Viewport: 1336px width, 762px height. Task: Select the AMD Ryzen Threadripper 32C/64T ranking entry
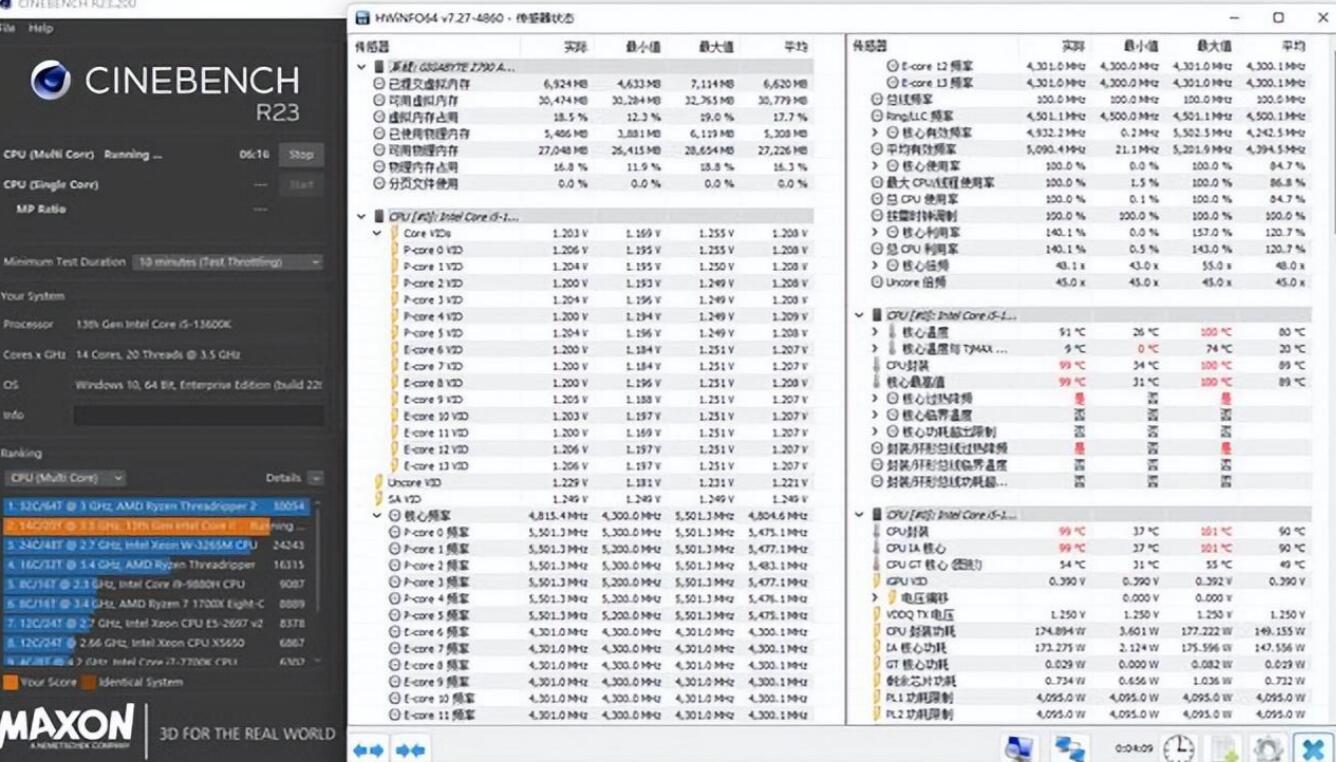coord(157,507)
